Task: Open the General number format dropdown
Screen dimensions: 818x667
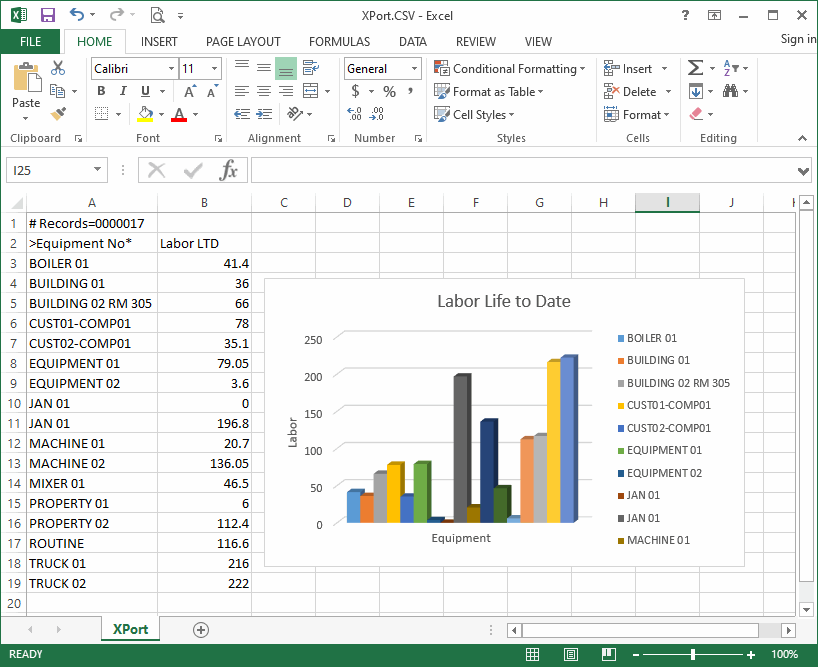Action: pos(414,68)
